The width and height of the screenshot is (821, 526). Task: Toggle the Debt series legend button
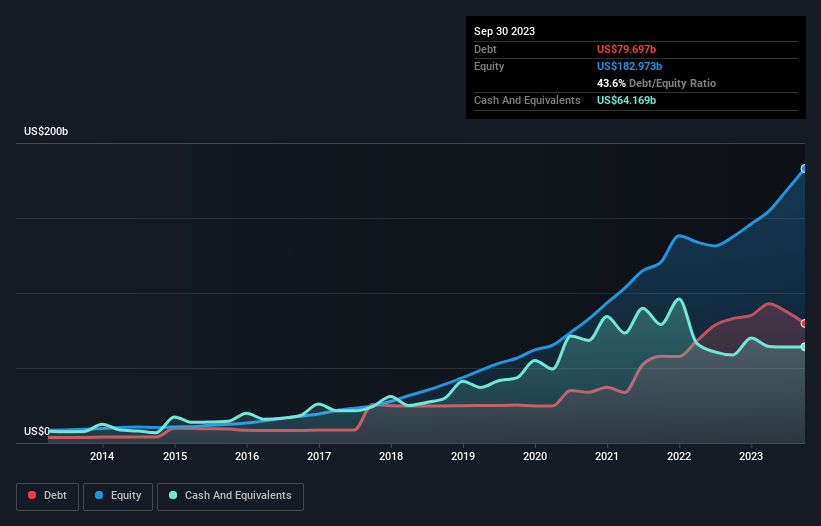coord(48,496)
